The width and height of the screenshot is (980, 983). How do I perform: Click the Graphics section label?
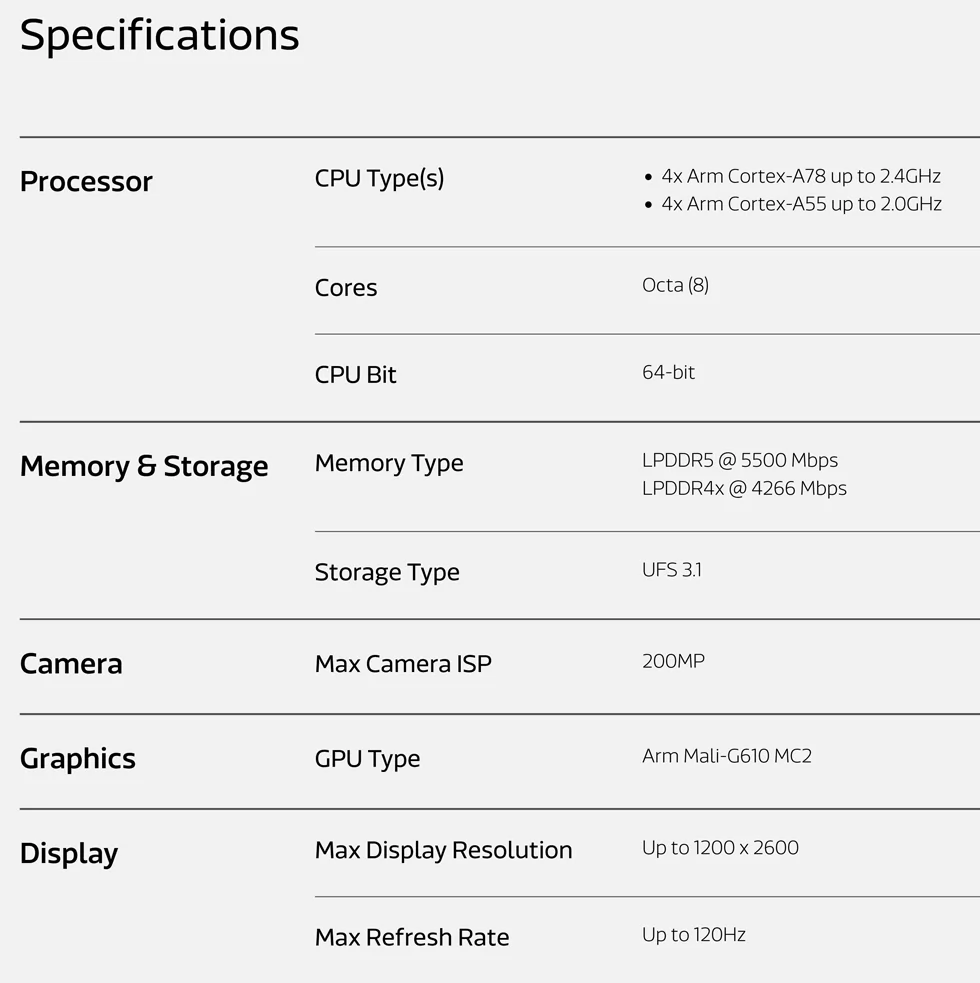(x=77, y=759)
